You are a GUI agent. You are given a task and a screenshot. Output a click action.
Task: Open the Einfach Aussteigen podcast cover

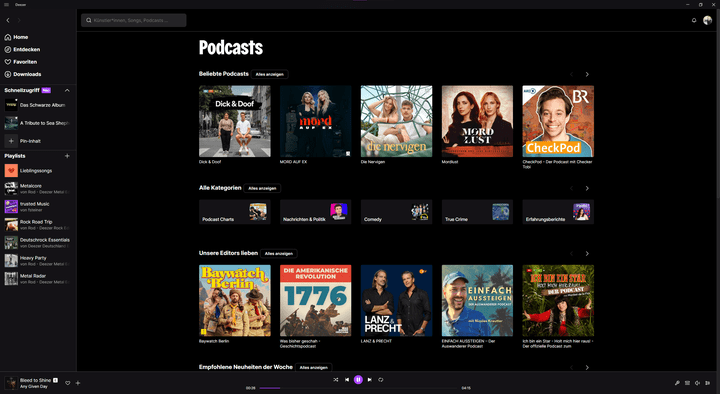coord(477,300)
